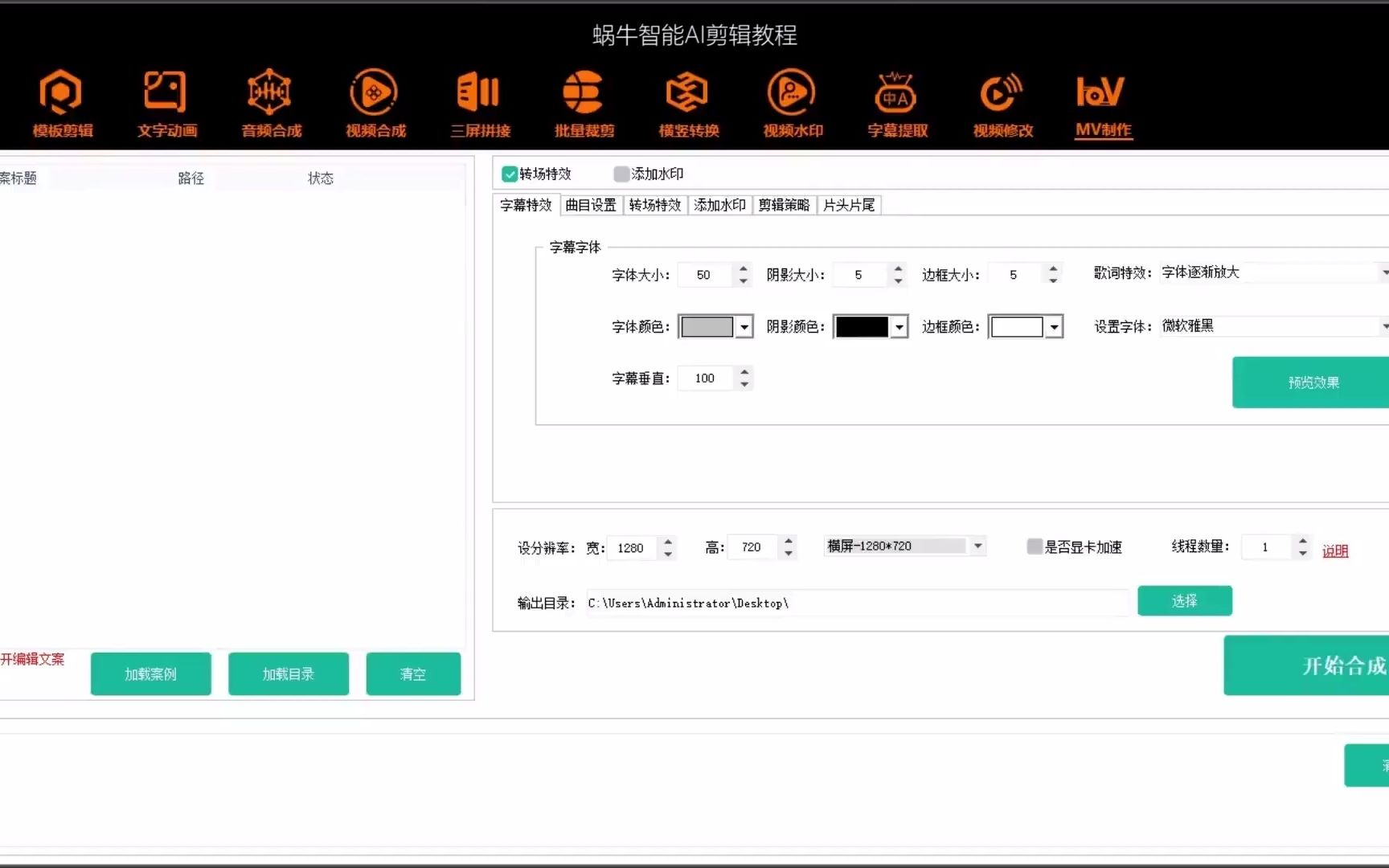Decrease 字体大小 with down arrow

point(744,280)
